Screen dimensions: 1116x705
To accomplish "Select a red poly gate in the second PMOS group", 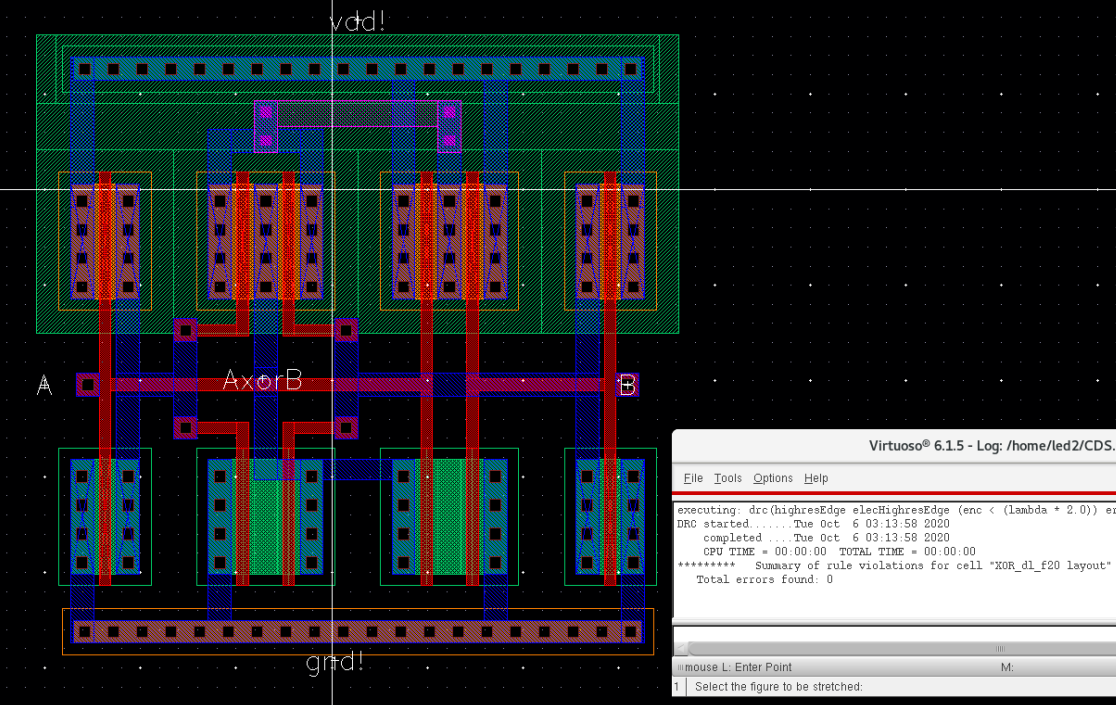I will (x=240, y=240).
